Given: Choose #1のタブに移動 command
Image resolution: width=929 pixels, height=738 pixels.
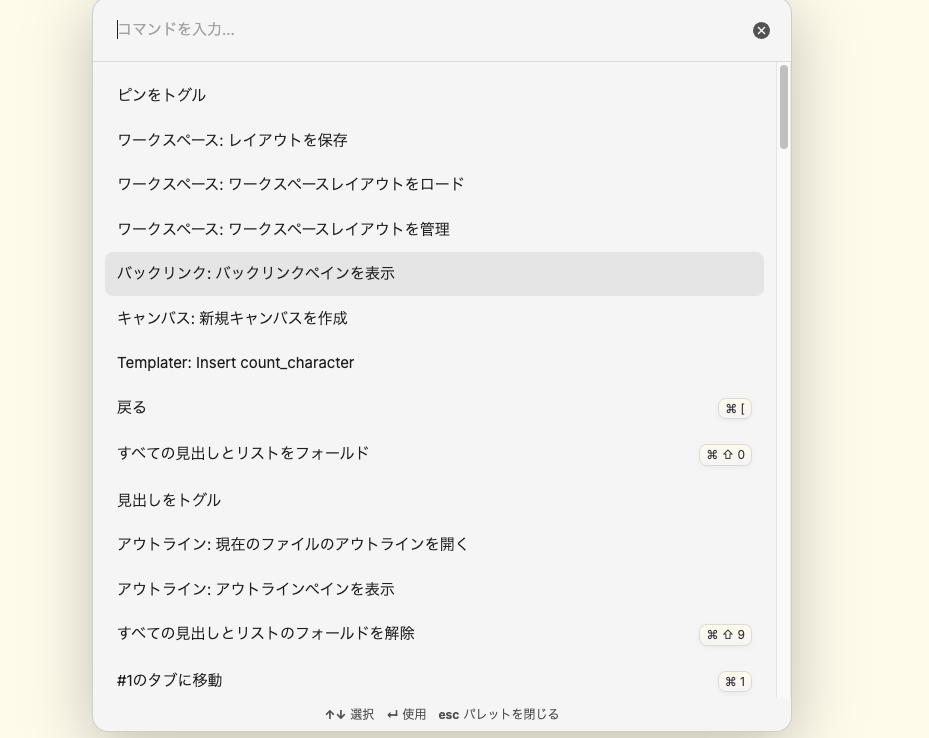Looking at the screenshot, I should click(x=434, y=680).
